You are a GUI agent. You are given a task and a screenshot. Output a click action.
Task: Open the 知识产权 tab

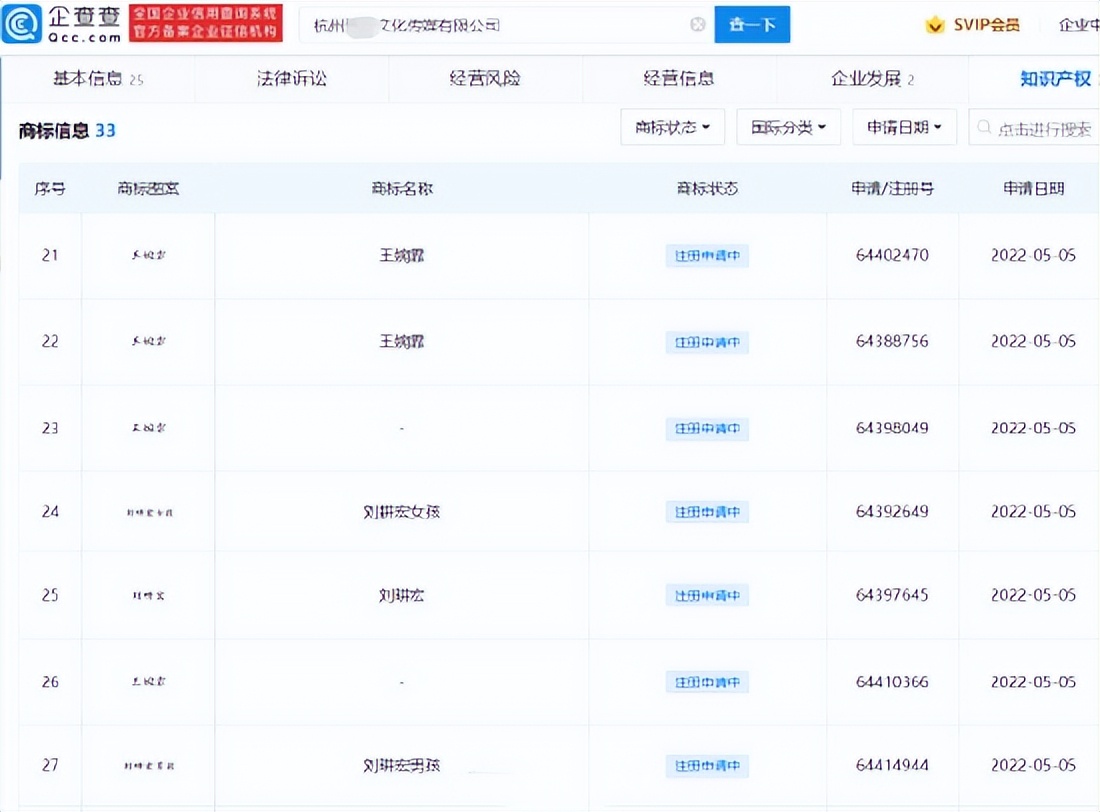[x=1057, y=77]
